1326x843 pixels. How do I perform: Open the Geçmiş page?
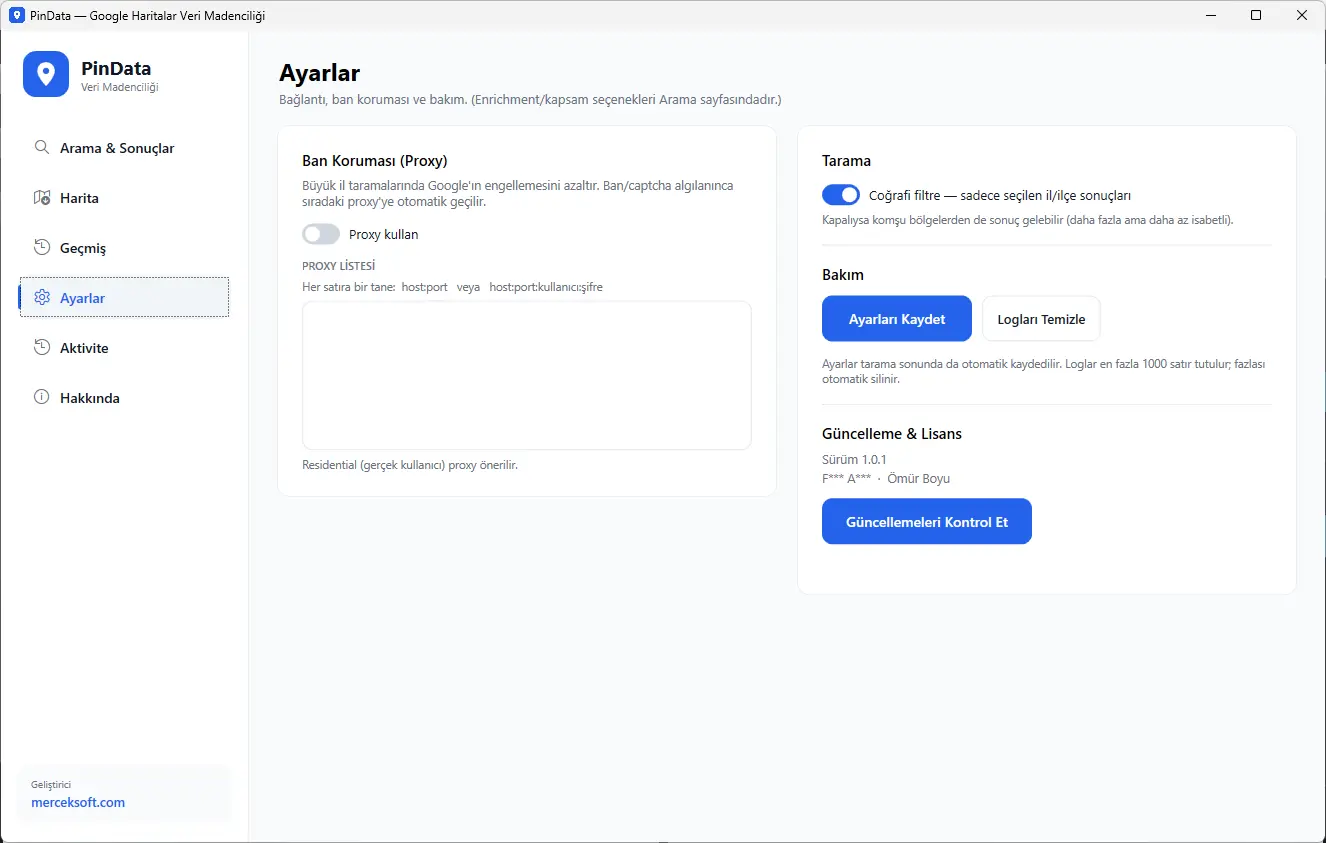click(x=124, y=248)
